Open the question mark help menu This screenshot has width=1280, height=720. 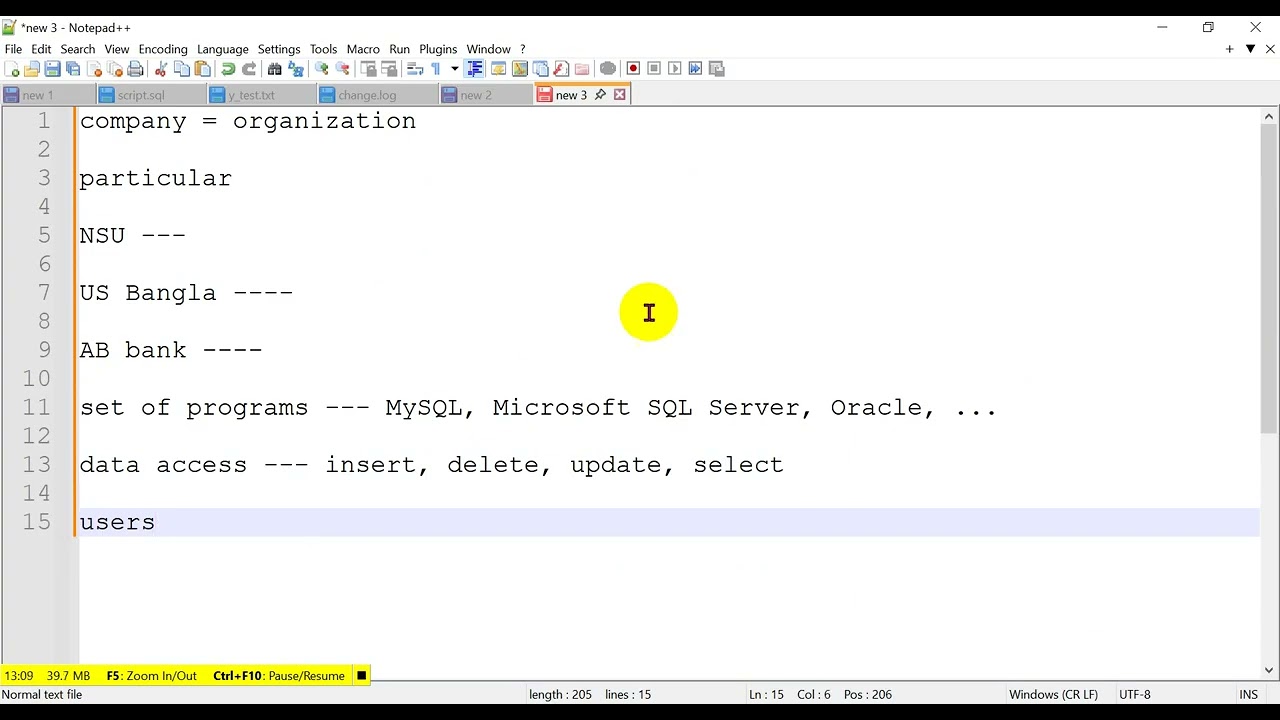[x=522, y=49]
